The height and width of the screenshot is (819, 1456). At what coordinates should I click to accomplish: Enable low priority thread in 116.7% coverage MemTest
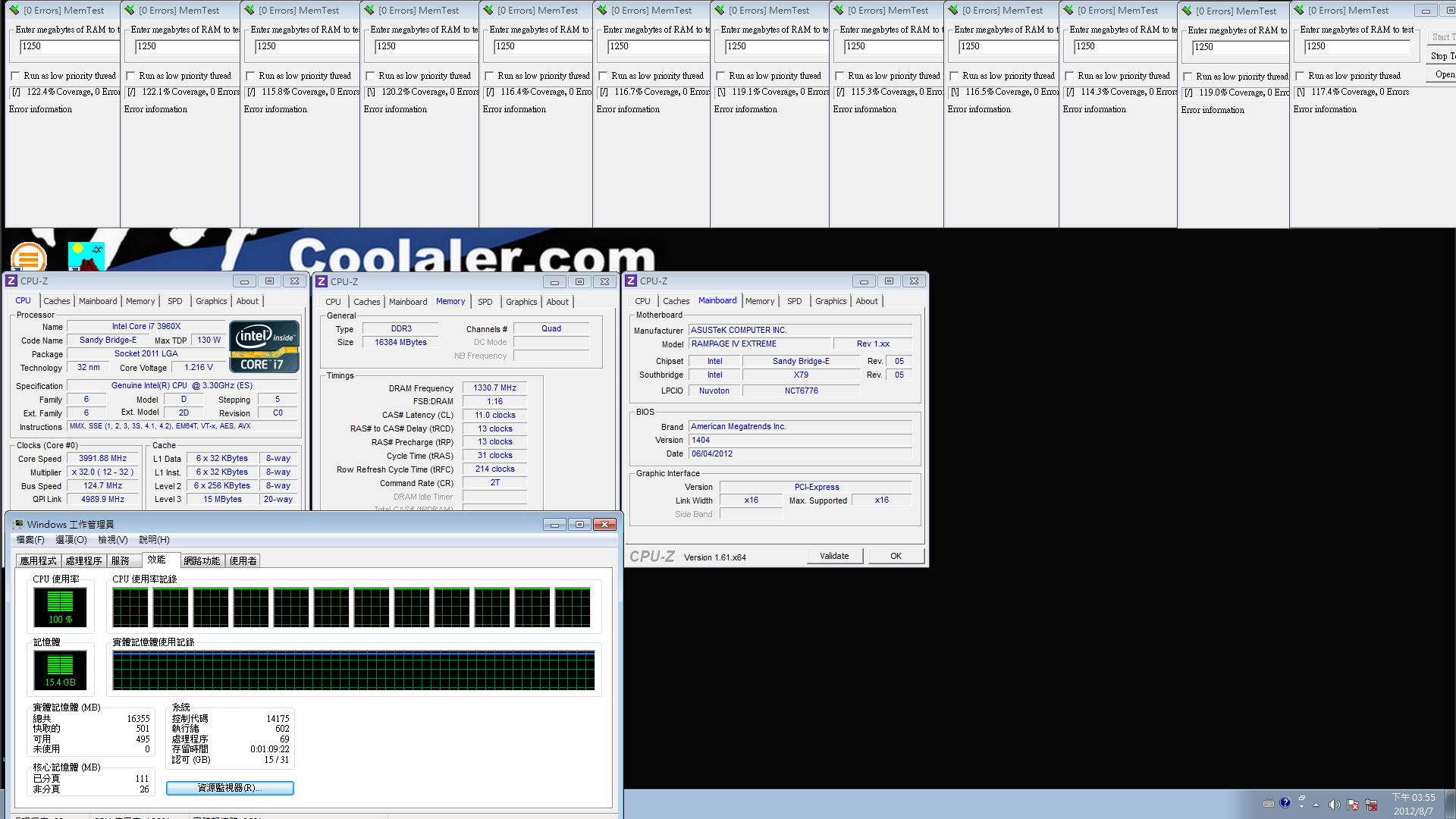[x=603, y=76]
